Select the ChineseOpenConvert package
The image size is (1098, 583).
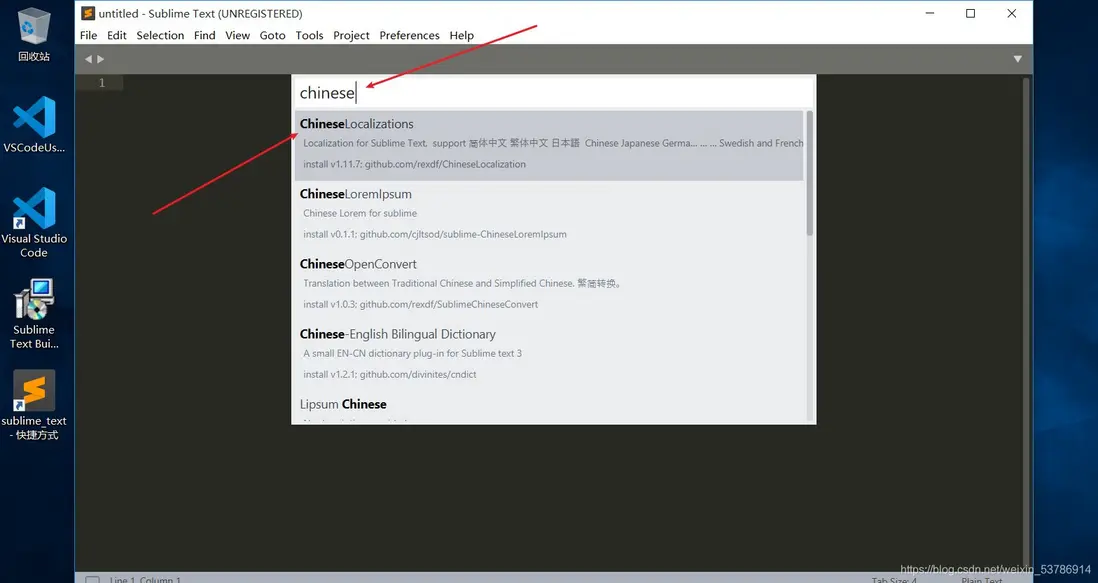click(x=549, y=285)
